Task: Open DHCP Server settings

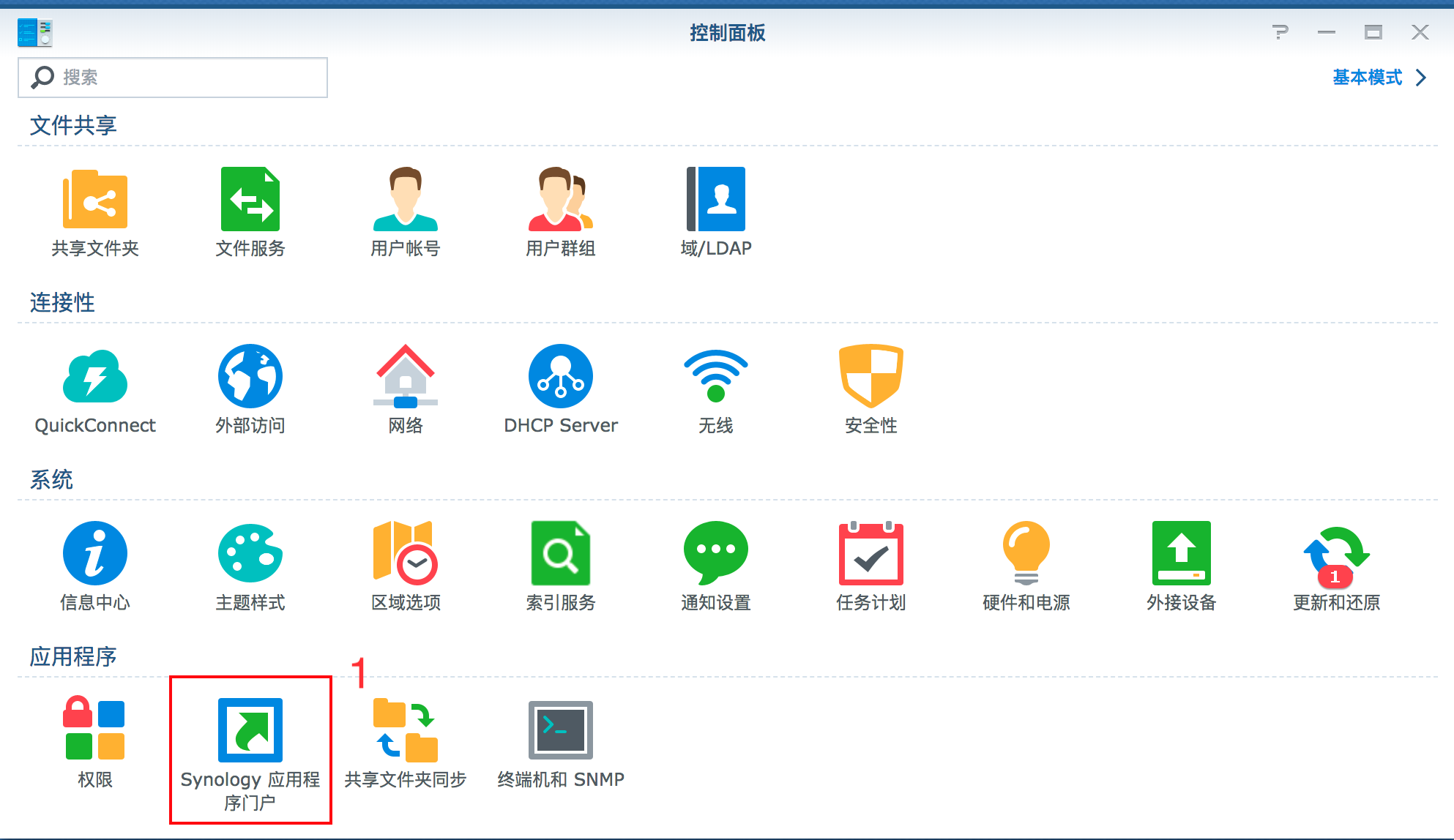Action: pyautogui.click(x=561, y=376)
